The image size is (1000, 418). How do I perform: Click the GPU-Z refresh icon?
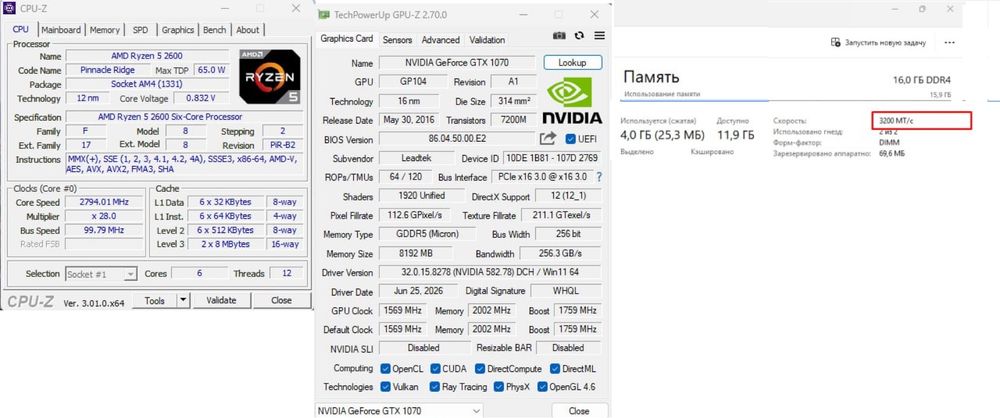point(579,36)
